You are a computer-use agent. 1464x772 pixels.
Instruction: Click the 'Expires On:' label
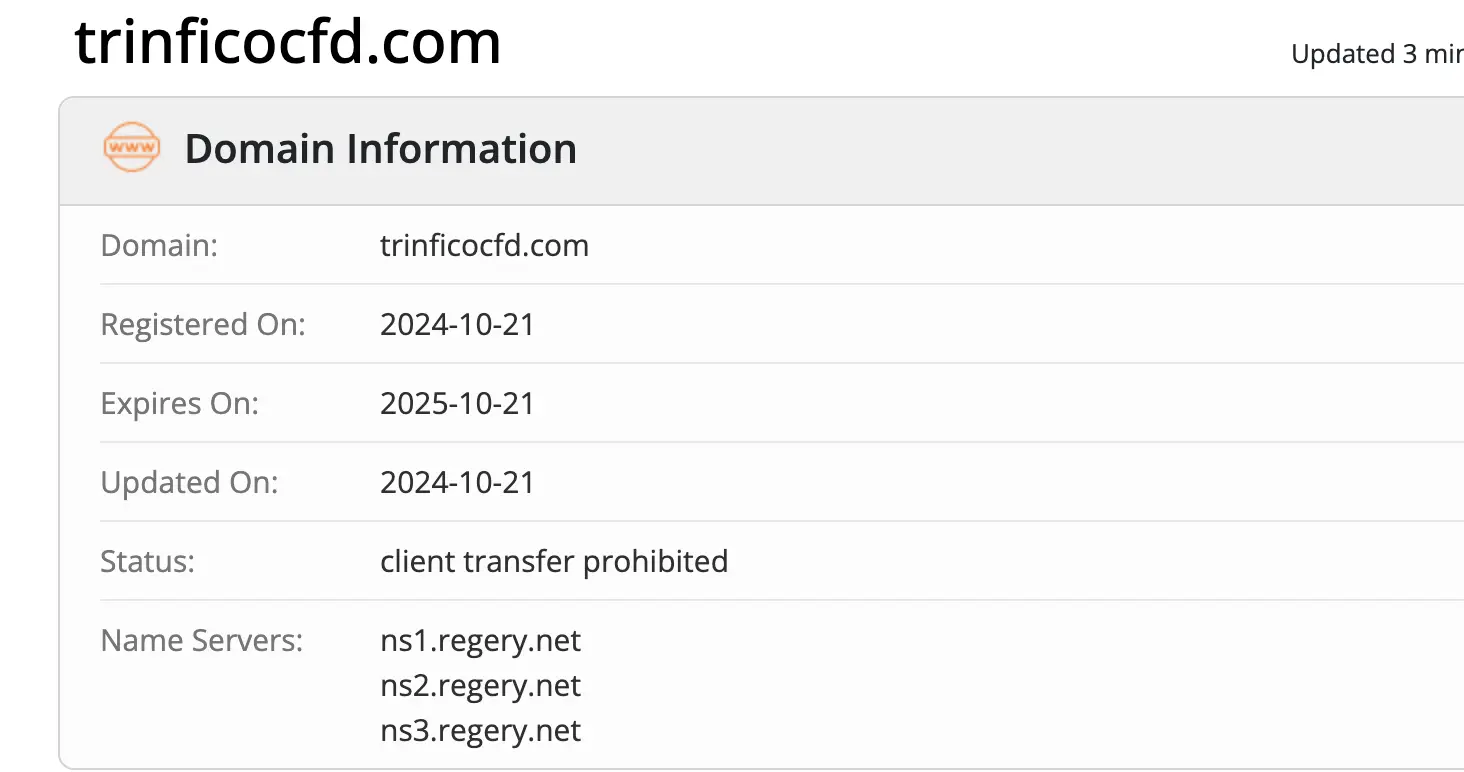tap(179, 403)
